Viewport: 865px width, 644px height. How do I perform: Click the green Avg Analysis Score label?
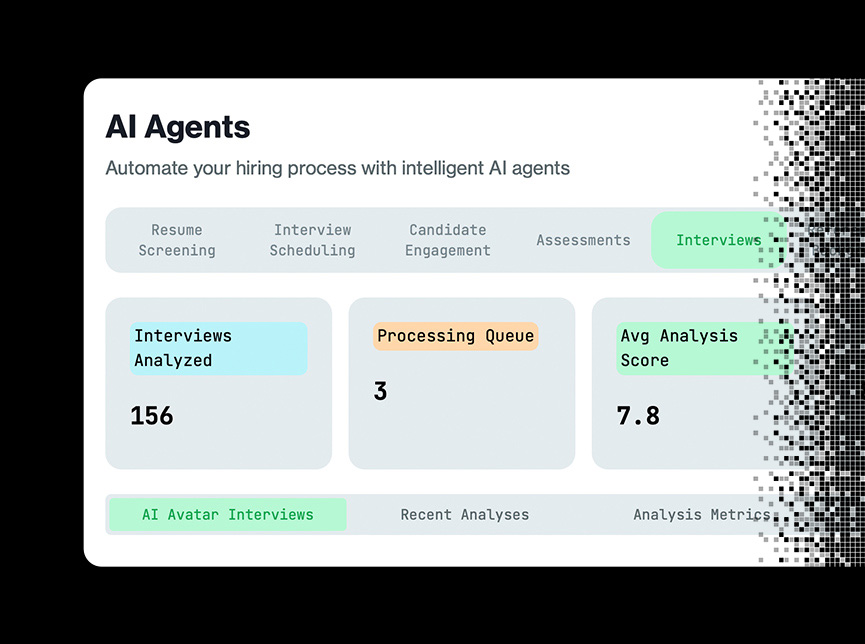690,348
